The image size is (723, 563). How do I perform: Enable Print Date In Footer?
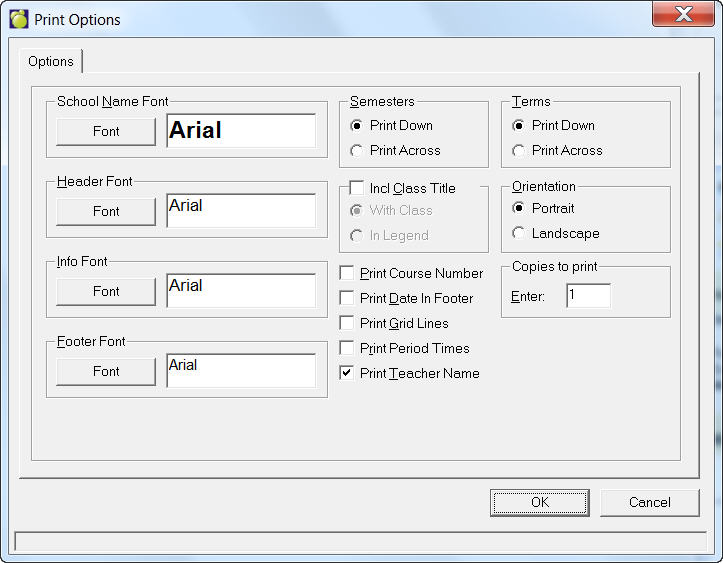point(347,298)
